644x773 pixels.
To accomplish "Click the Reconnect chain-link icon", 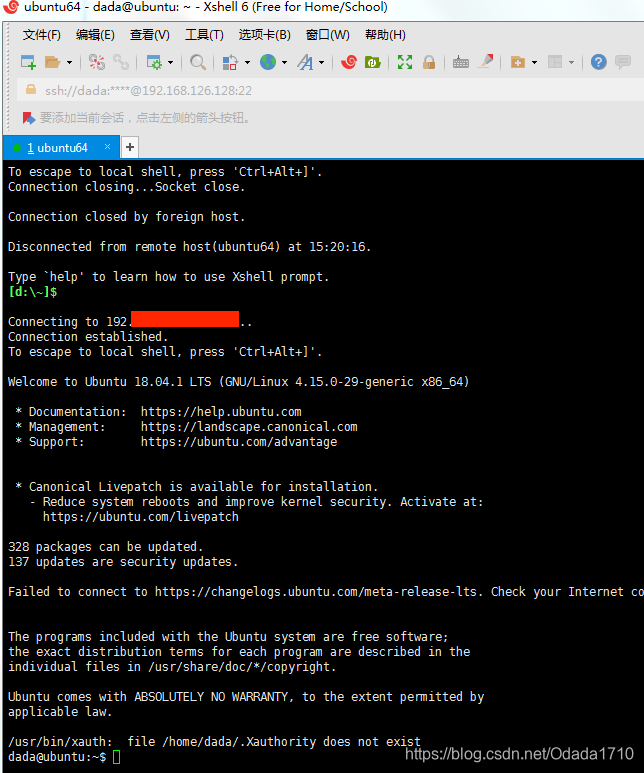I will (121, 62).
